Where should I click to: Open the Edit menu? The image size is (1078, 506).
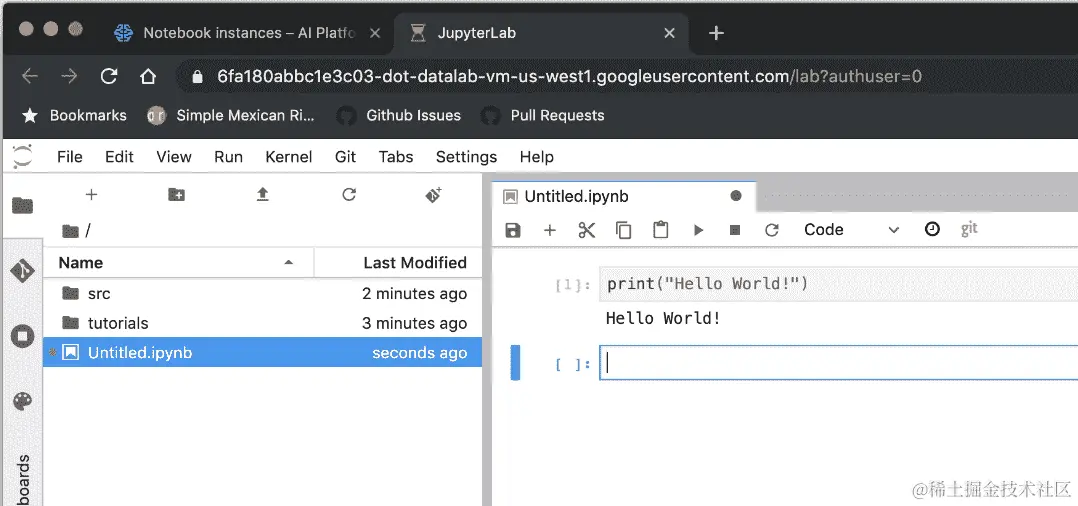[119, 157]
